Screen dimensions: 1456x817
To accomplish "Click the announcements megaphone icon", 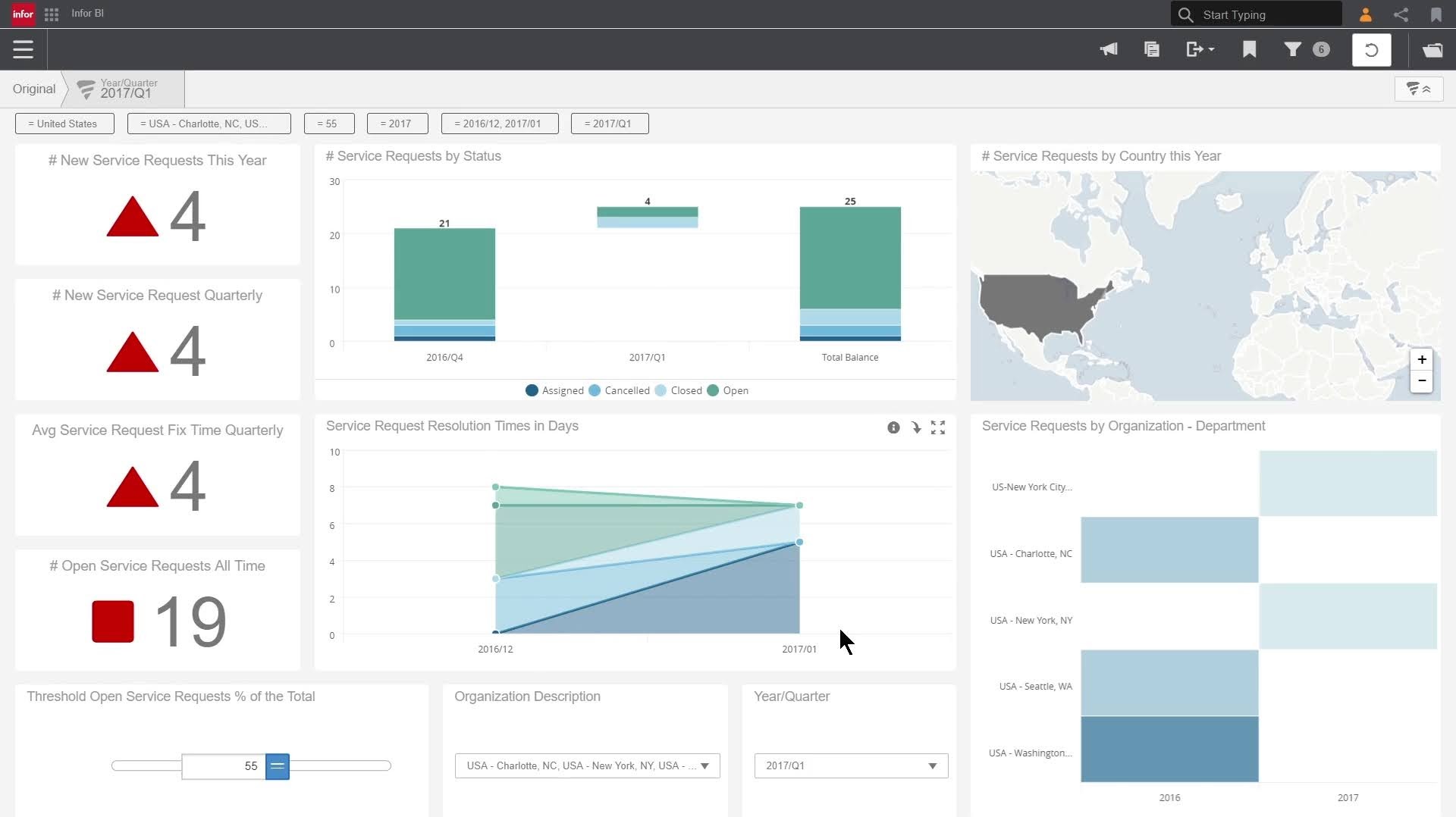I will 1109,50.
